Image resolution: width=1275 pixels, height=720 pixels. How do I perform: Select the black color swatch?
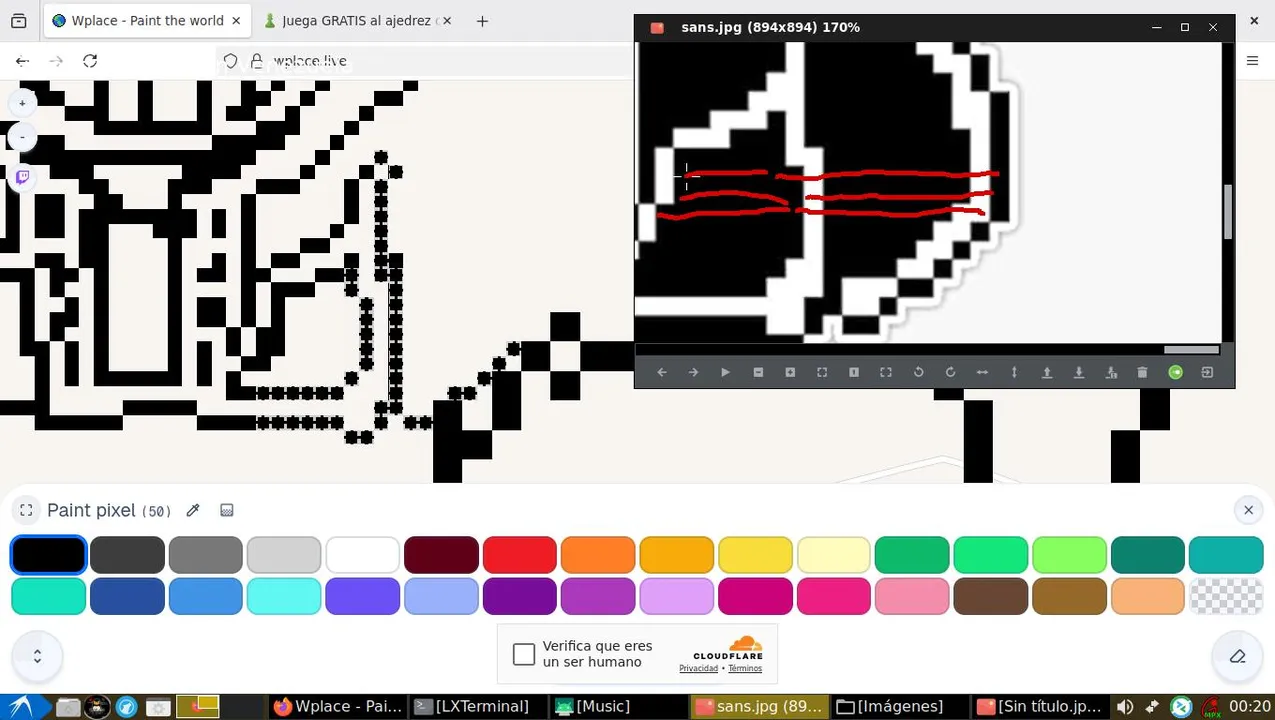[49, 555]
